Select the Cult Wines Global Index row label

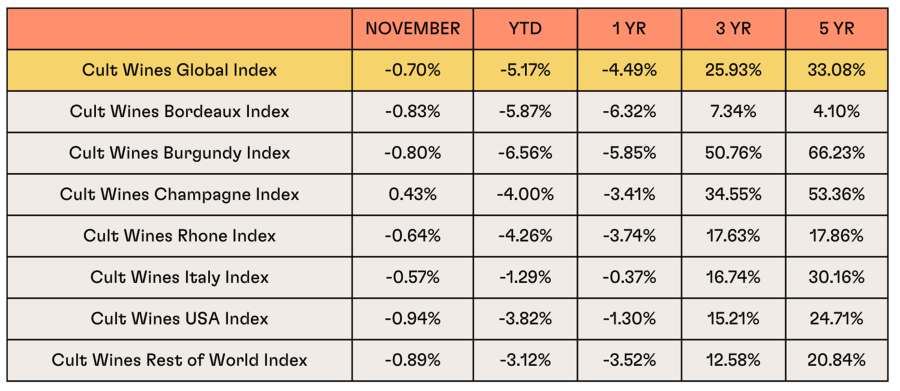(180, 70)
